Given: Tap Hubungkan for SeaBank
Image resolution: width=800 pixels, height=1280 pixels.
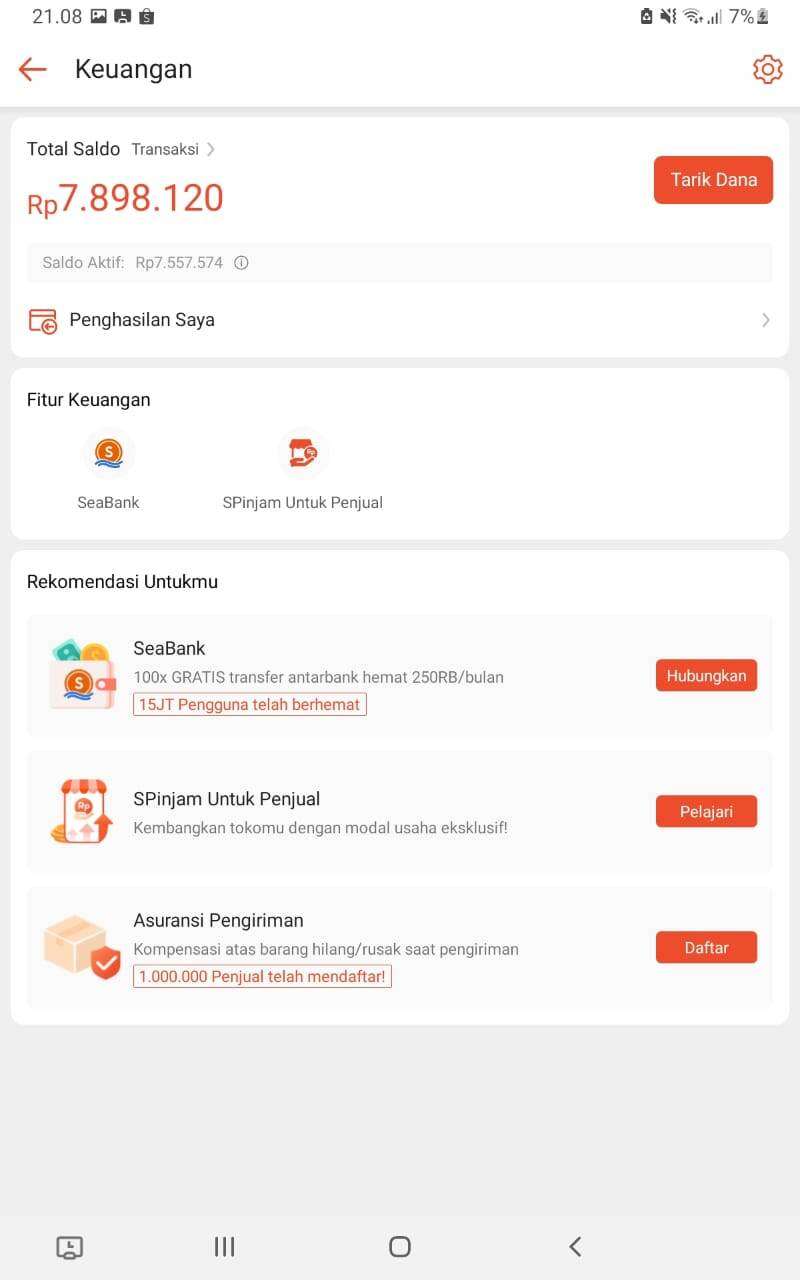Looking at the screenshot, I should tap(706, 675).
